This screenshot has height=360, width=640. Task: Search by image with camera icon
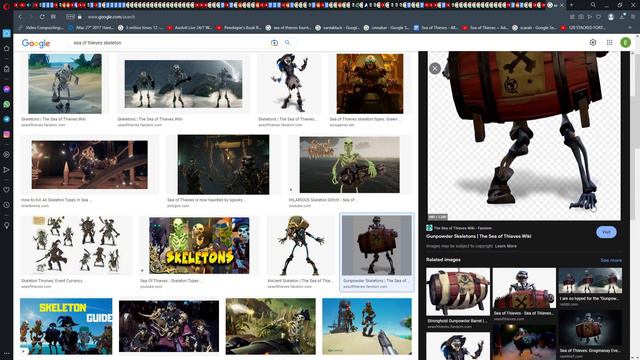point(274,43)
